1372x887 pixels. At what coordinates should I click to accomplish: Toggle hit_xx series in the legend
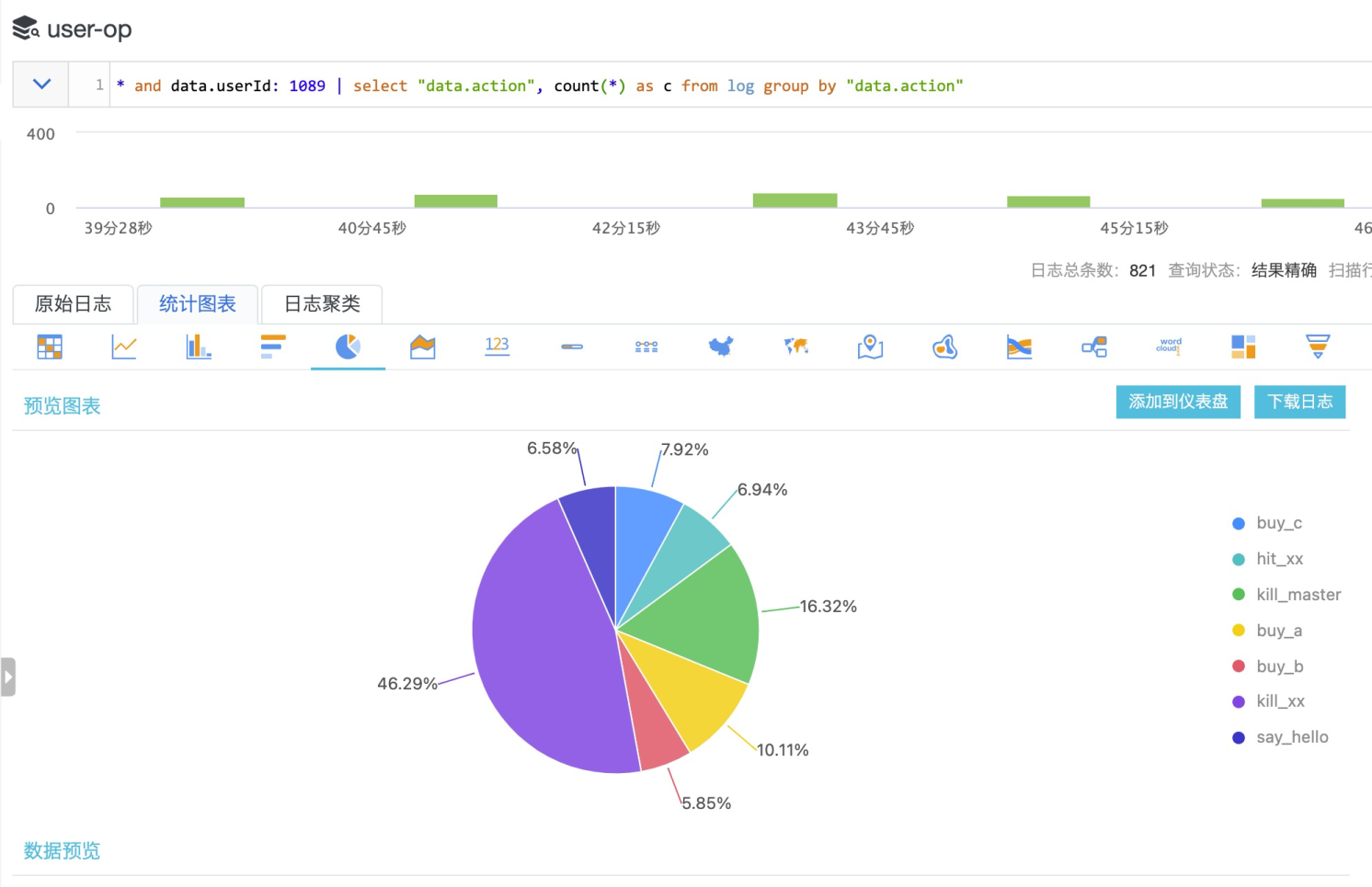1268,559
